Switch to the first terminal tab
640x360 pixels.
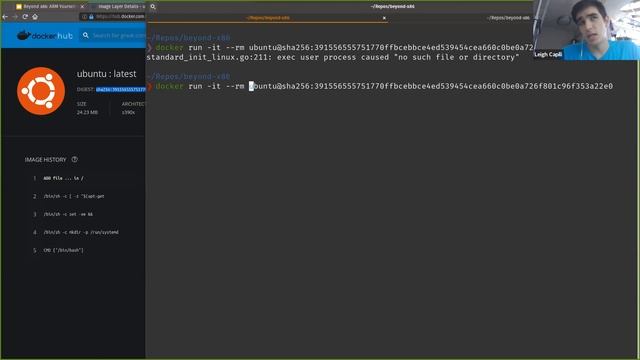(267, 18)
